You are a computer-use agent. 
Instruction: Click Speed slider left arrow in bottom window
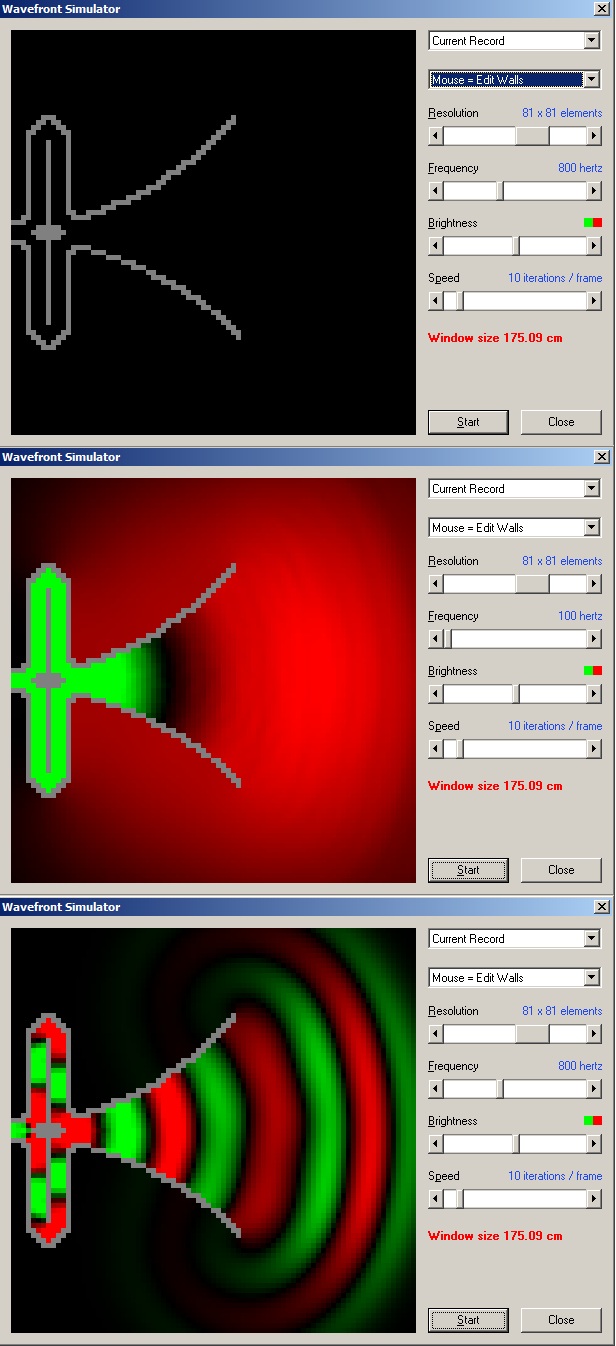[x=436, y=1199]
